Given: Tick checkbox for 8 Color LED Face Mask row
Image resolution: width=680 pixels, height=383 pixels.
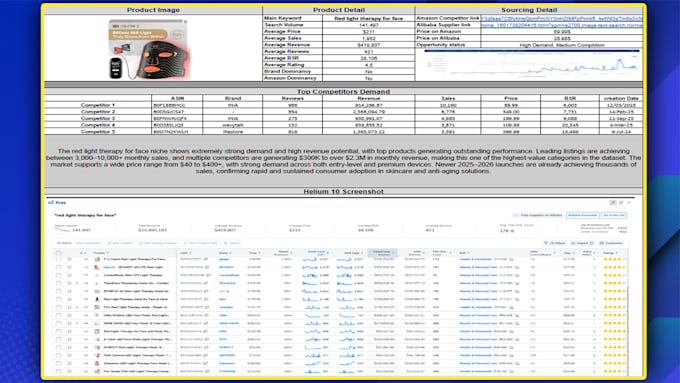Looking at the screenshot, I should [59, 339].
